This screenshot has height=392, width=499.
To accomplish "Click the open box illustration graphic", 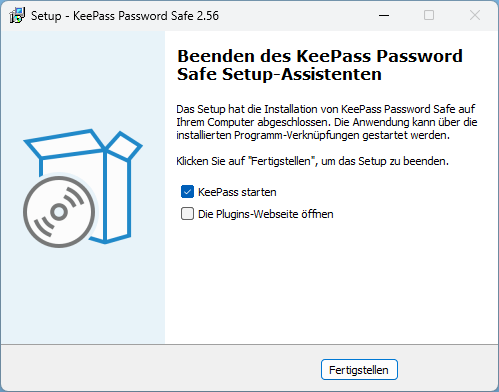I will (83, 187).
